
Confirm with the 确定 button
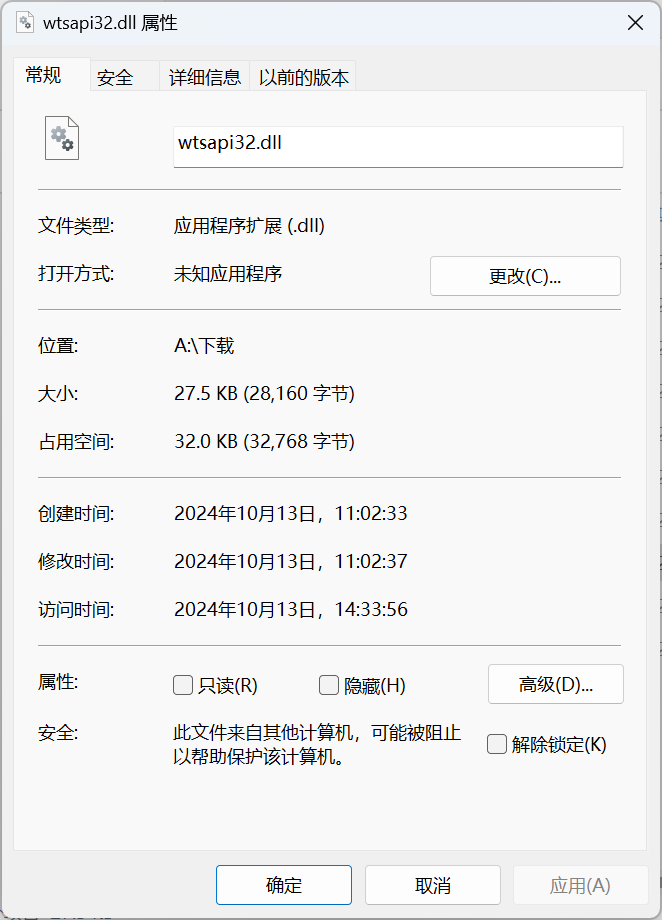[284, 885]
